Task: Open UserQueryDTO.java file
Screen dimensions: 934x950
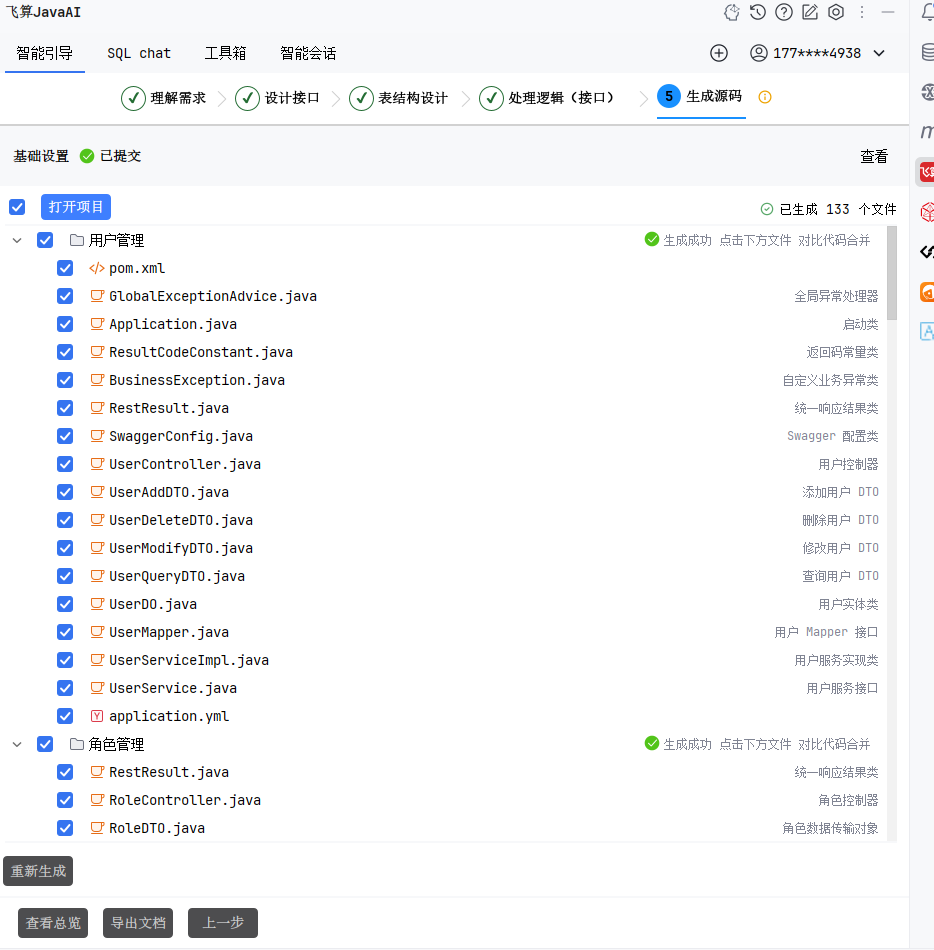Action: pyautogui.click(x=177, y=576)
